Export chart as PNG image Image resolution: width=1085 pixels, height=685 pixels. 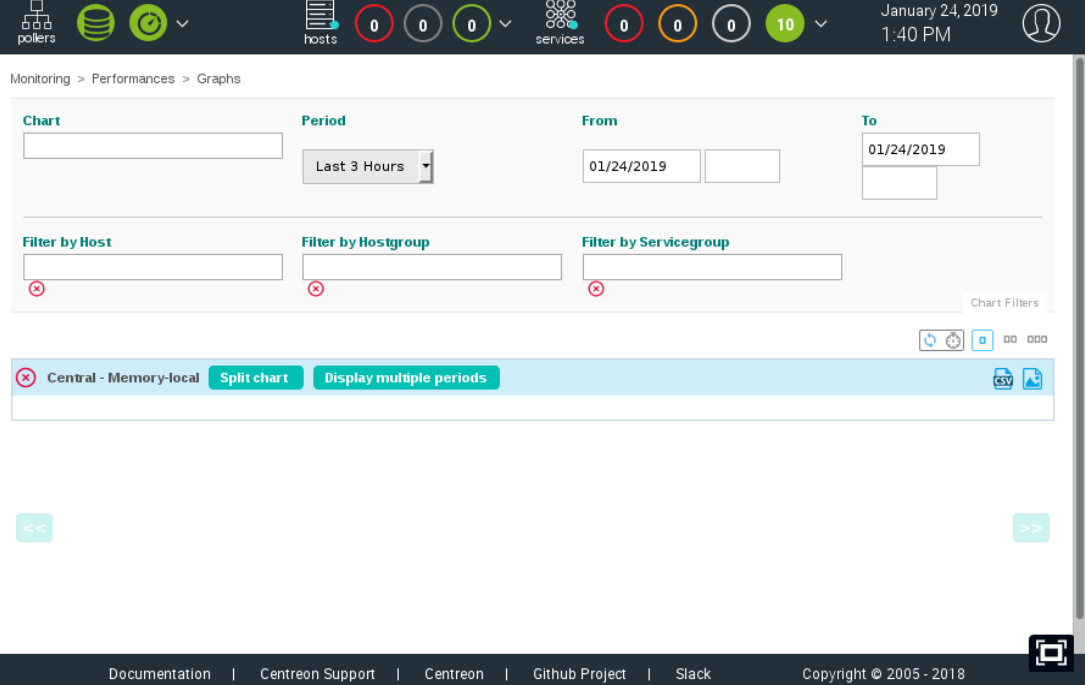[1032, 378]
